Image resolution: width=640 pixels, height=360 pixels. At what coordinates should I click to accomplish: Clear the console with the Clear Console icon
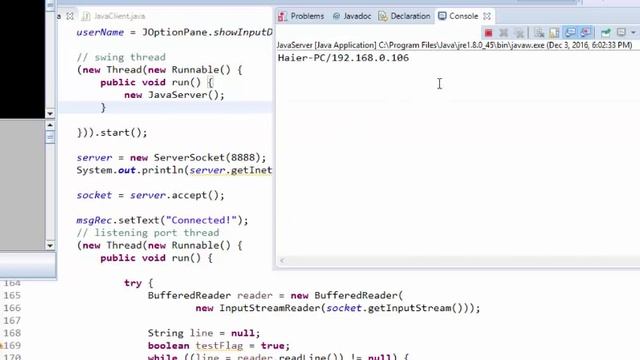point(539,33)
